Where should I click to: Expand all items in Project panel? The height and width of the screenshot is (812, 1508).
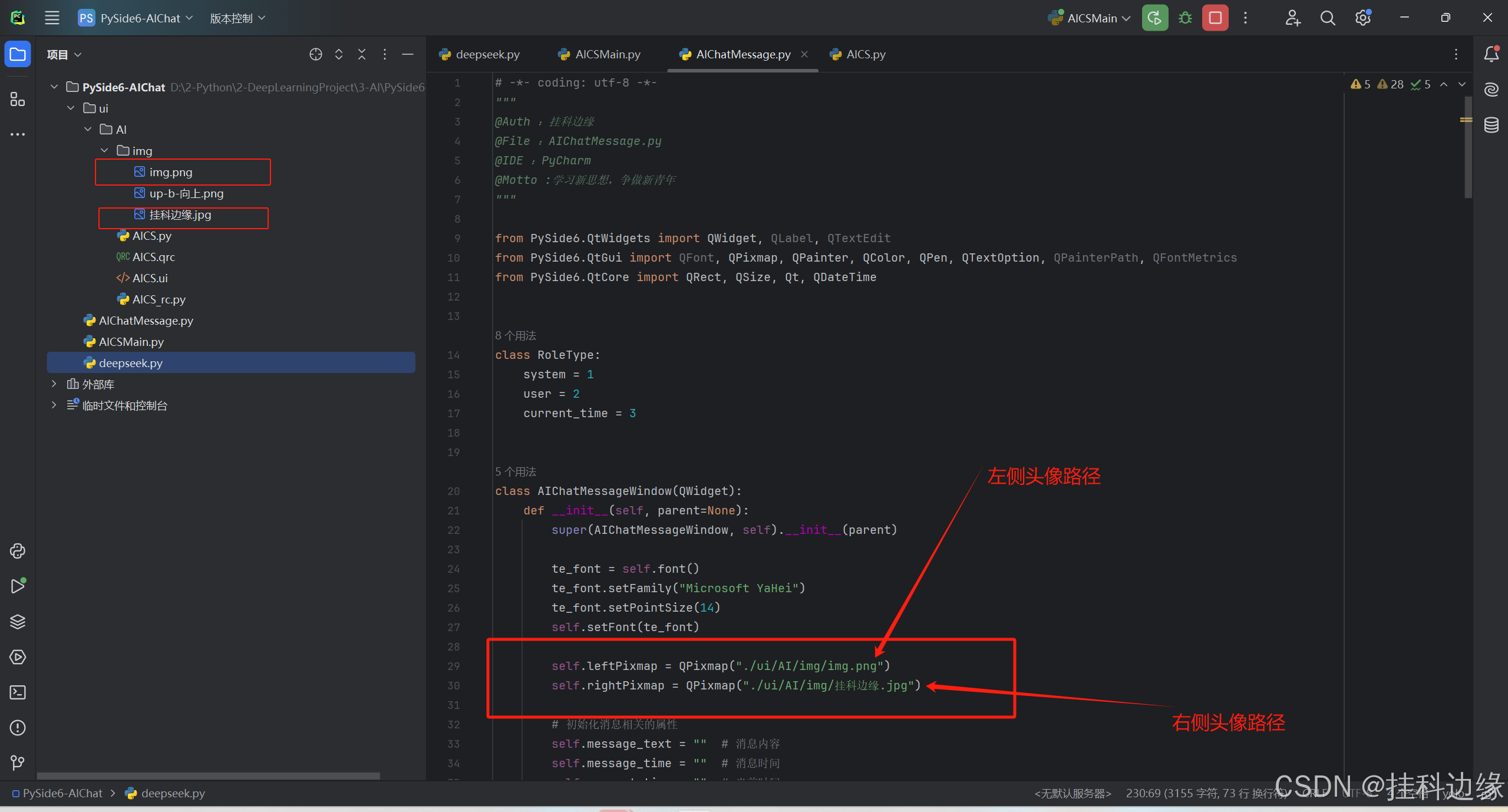click(339, 54)
